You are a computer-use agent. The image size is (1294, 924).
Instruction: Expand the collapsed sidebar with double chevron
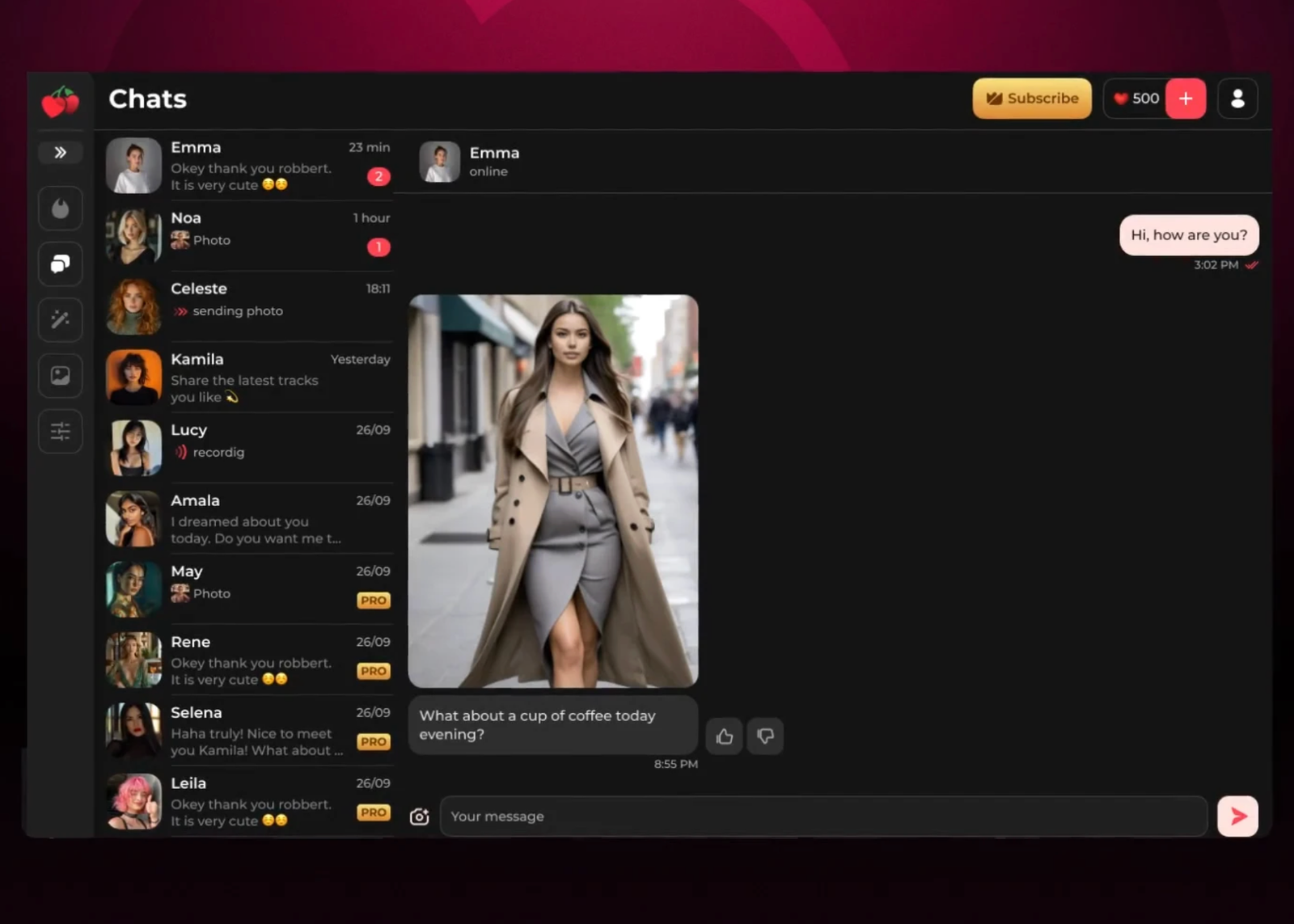click(60, 152)
